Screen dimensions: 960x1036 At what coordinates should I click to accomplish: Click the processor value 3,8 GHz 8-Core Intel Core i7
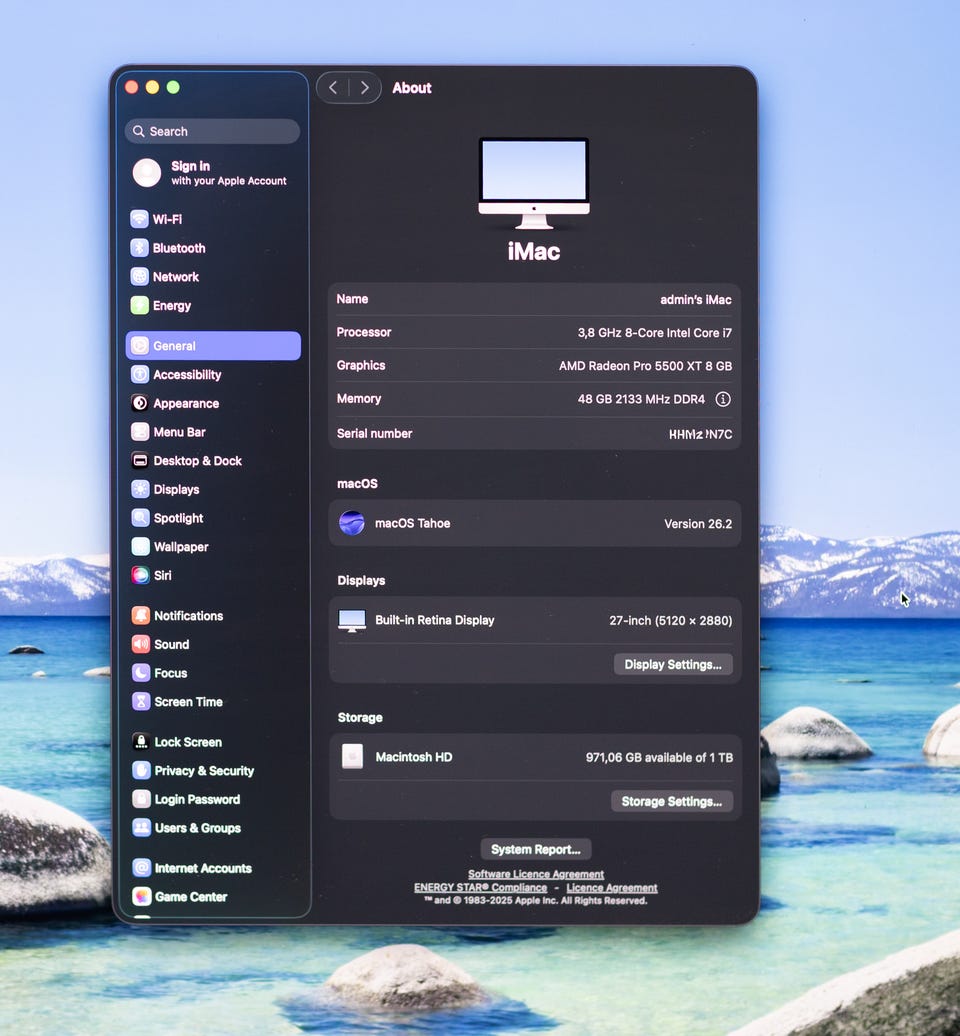pos(655,333)
